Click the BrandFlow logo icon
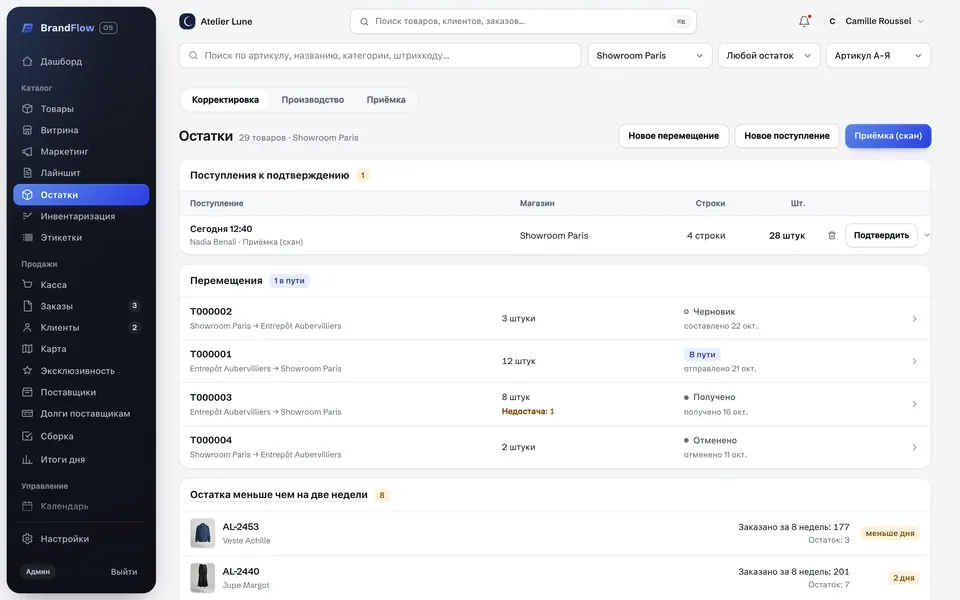Viewport: 960px width, 600px height. 28,28
